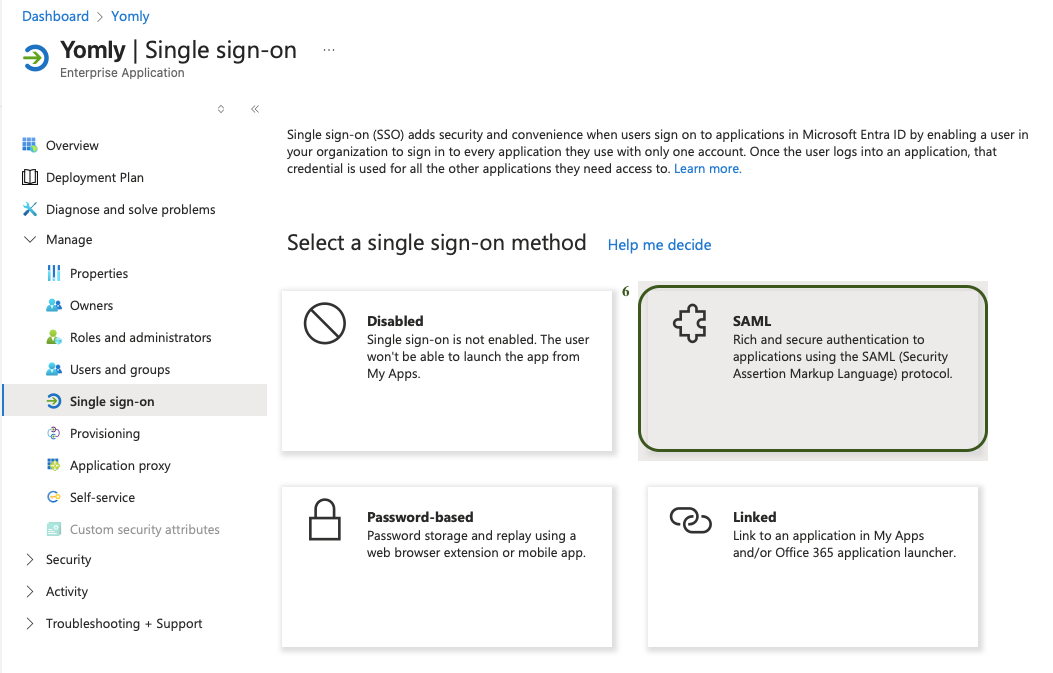Collapse the sidebar with double-chevron button
The height and width of the screenshot is (673, 1053).
pos(255,109)
